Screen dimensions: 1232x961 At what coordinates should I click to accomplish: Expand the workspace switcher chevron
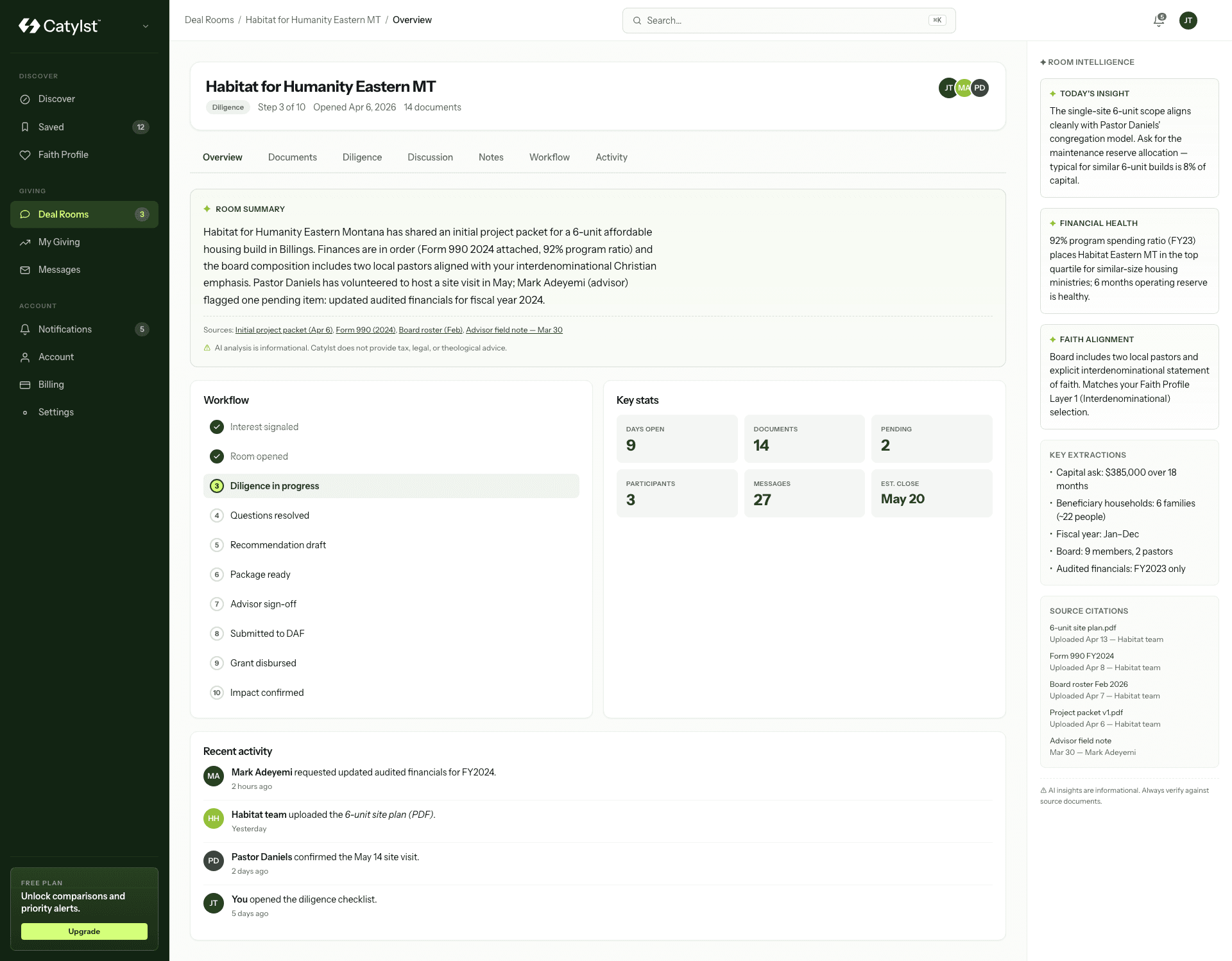[x=146, y=26]
